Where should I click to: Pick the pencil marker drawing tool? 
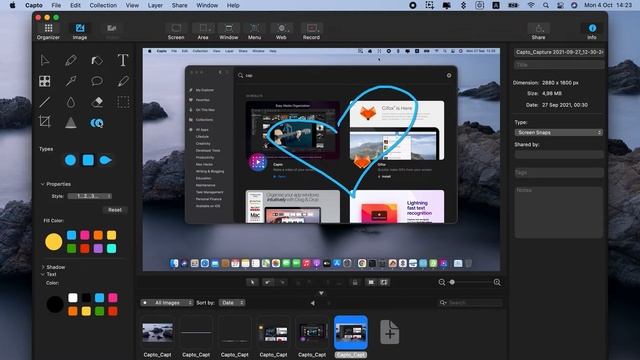71,60
